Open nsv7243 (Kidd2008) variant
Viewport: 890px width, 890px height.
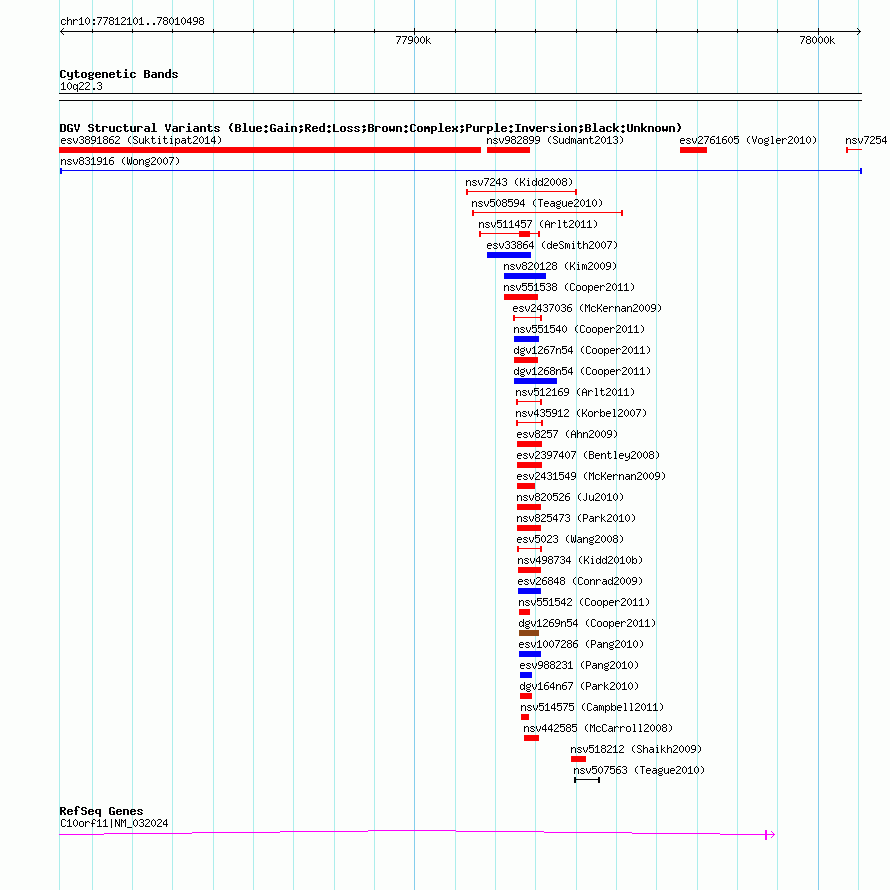pos(519,182)
